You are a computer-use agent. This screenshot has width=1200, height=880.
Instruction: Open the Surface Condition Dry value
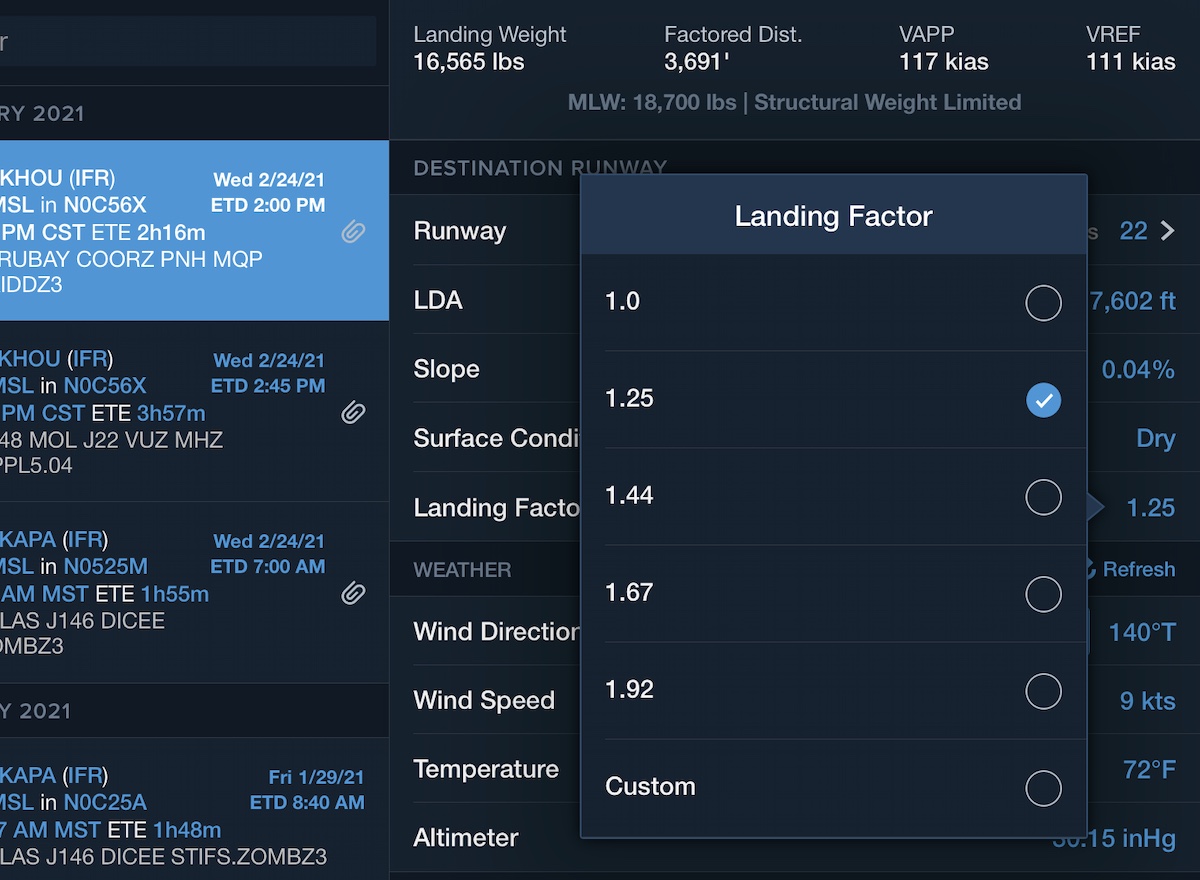[x=1155, y=439]
